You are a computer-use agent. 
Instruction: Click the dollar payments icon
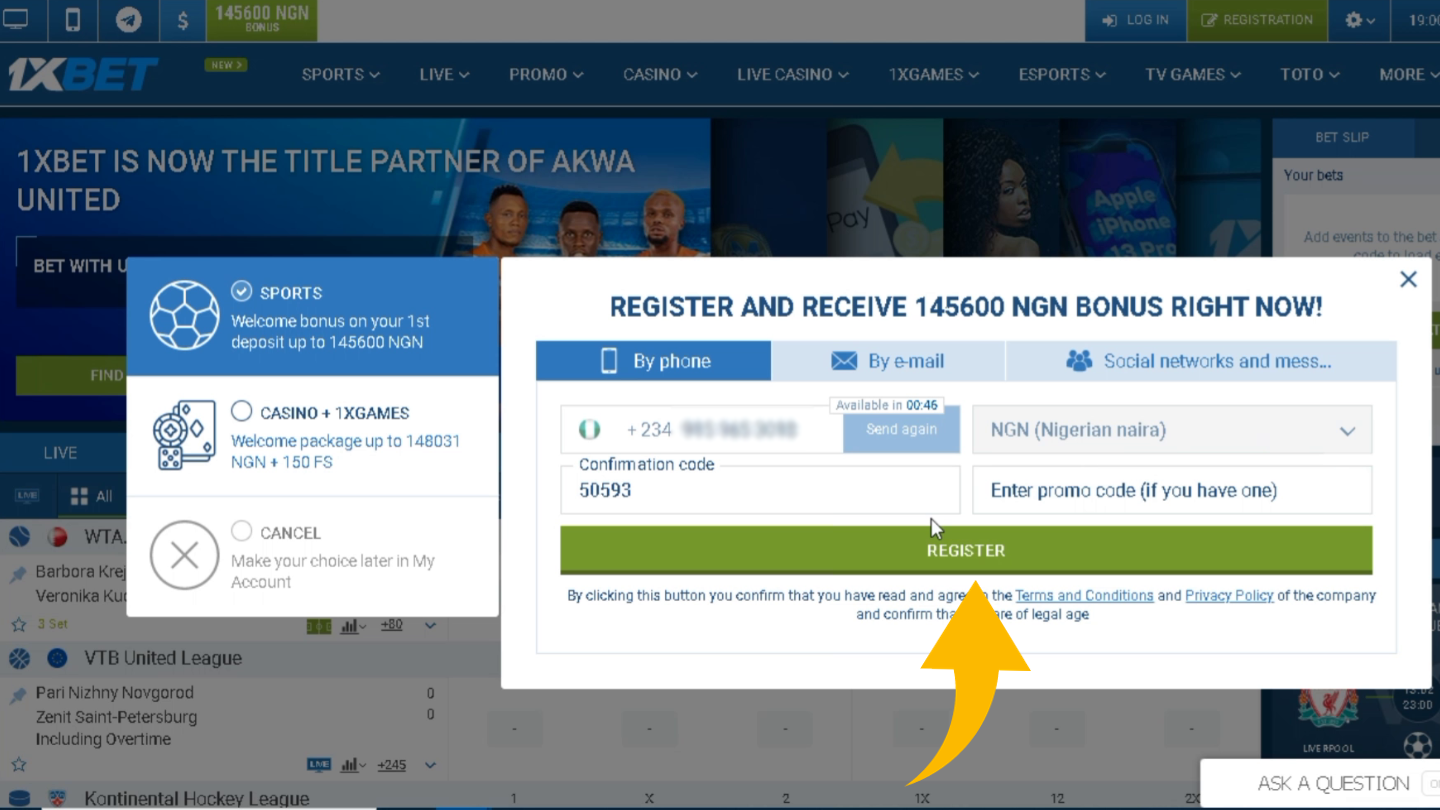182,21
